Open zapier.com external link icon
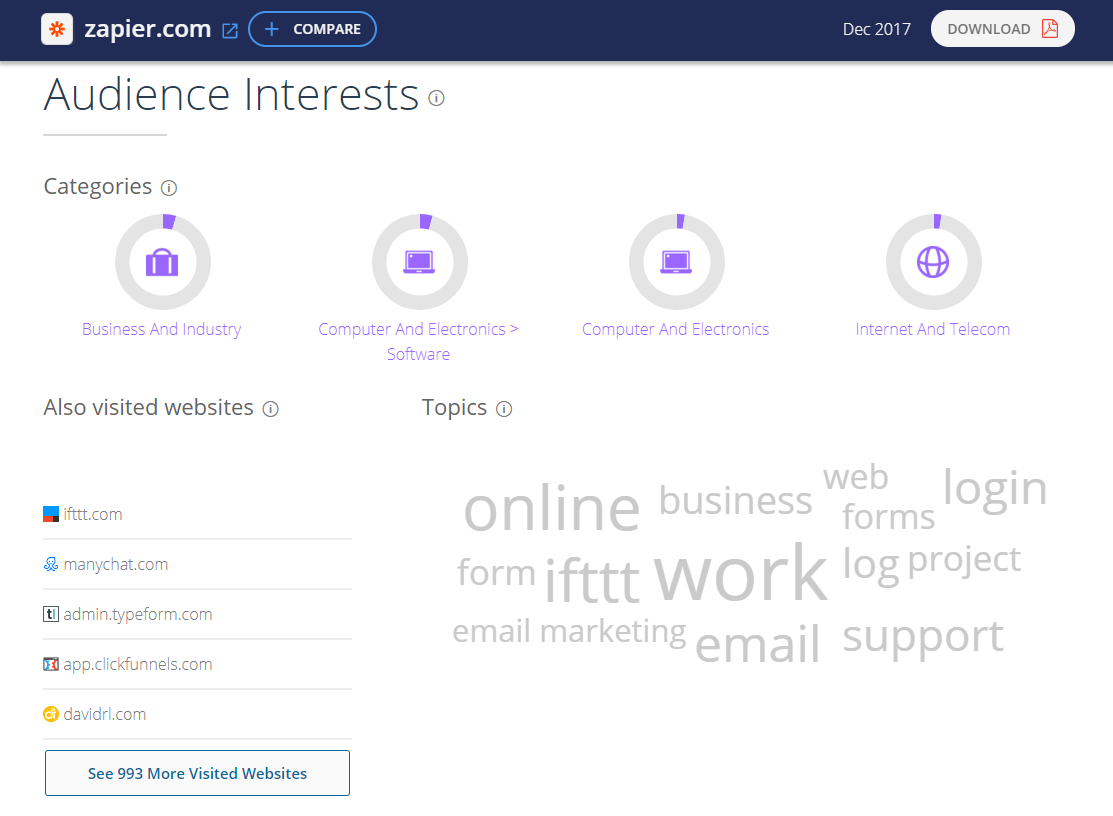The width and height of the screenshot is (1113, 816). pyautogui.click(x=230, y=30)
